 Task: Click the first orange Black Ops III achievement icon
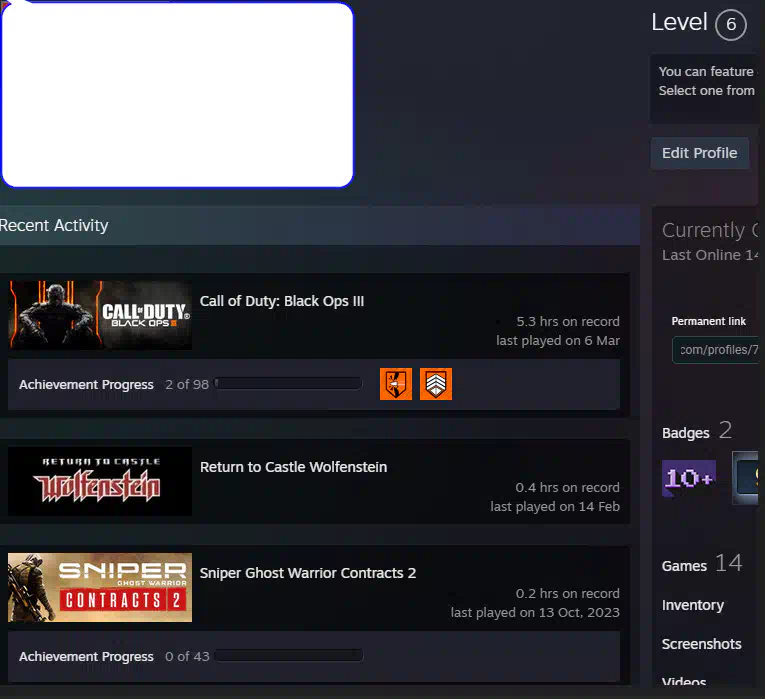396,384
